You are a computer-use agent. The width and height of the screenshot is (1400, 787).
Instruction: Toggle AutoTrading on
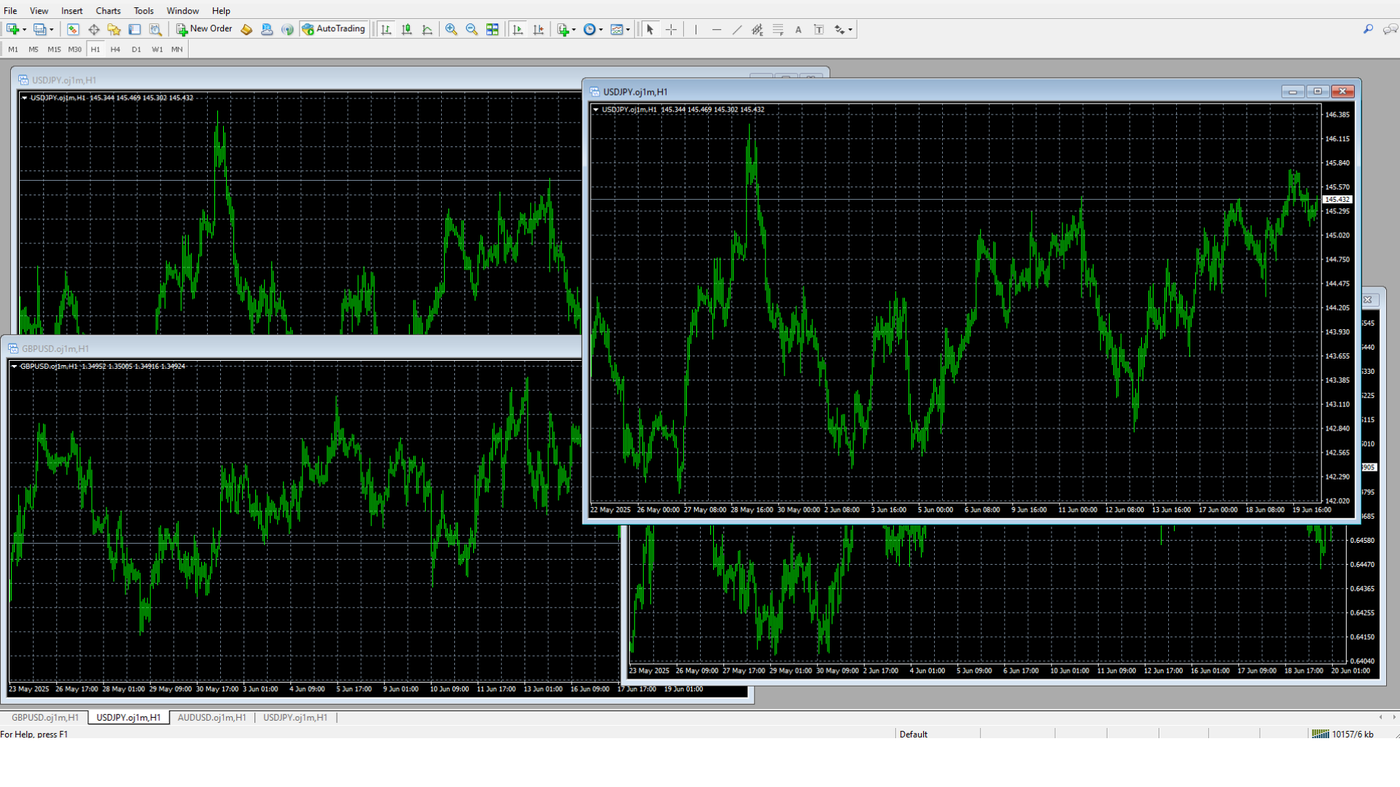click(x=334, y=29)
